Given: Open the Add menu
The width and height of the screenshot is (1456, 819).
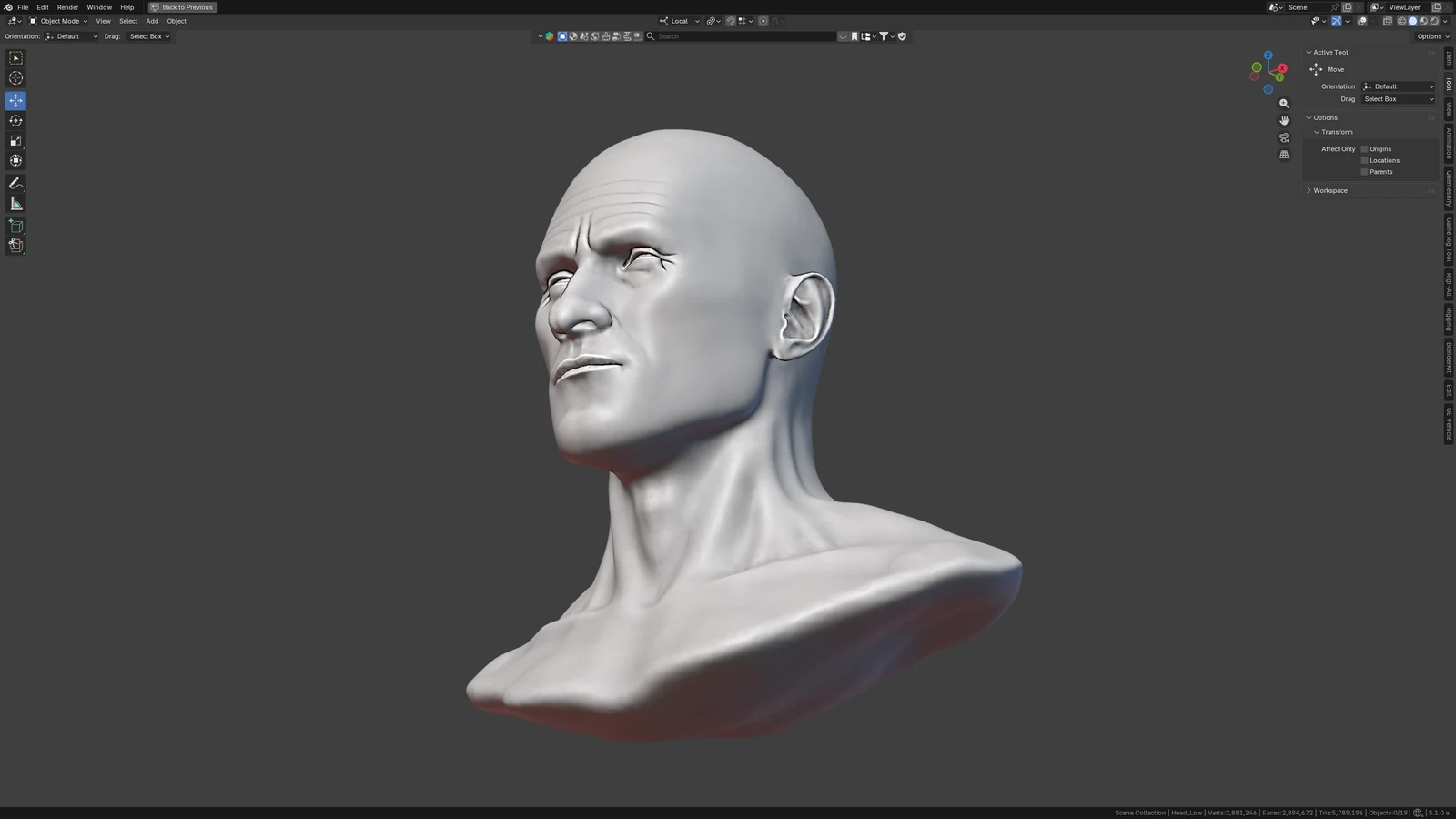Looking at the screenshot, I should [x=152, y=21].
